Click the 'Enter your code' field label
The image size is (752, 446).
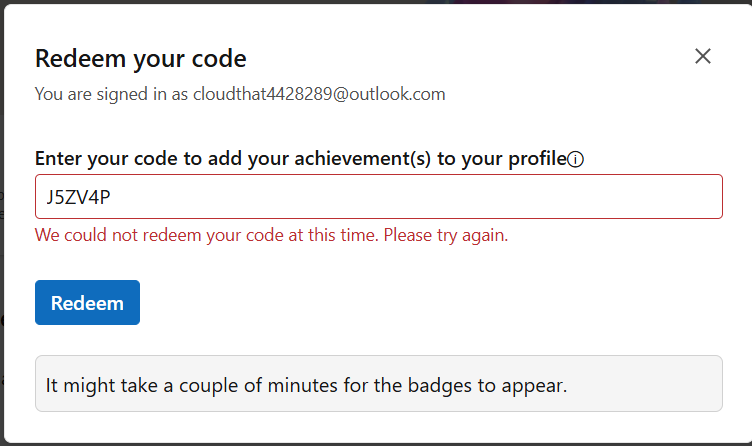(301, 159)
